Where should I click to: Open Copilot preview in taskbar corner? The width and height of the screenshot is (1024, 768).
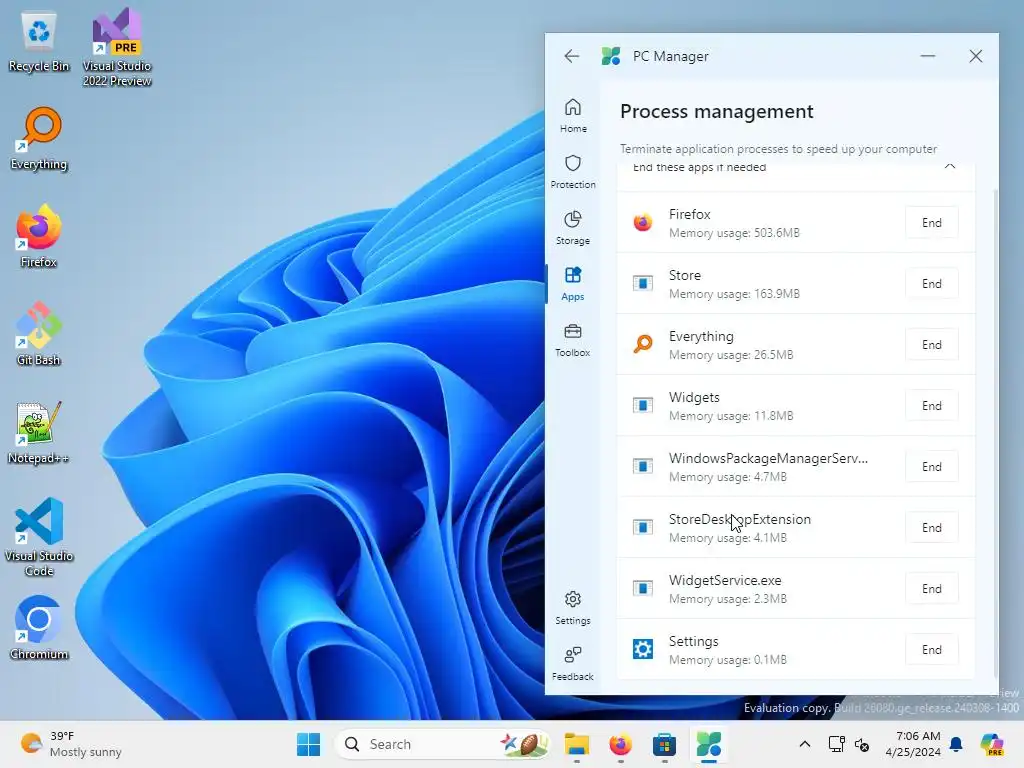991,744
